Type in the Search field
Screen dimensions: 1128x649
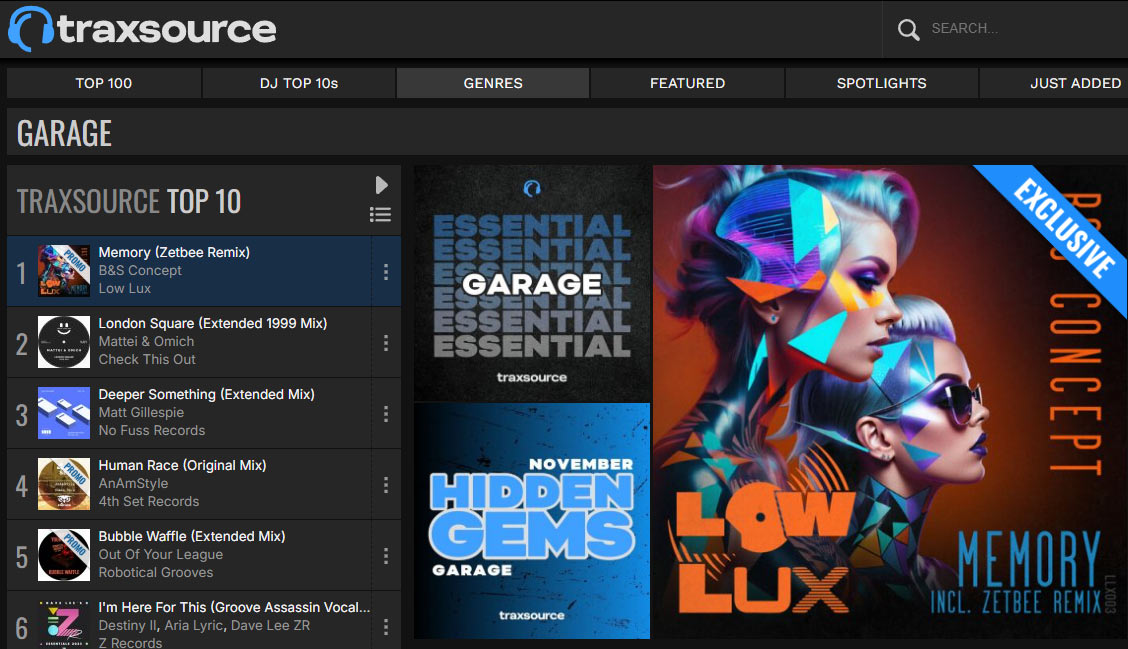point(1020,29)
